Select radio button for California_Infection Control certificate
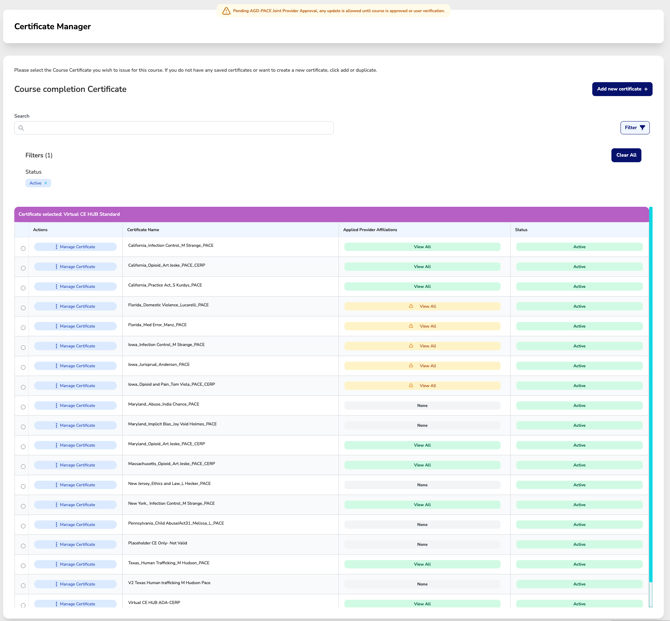 [x=23, y=248]
